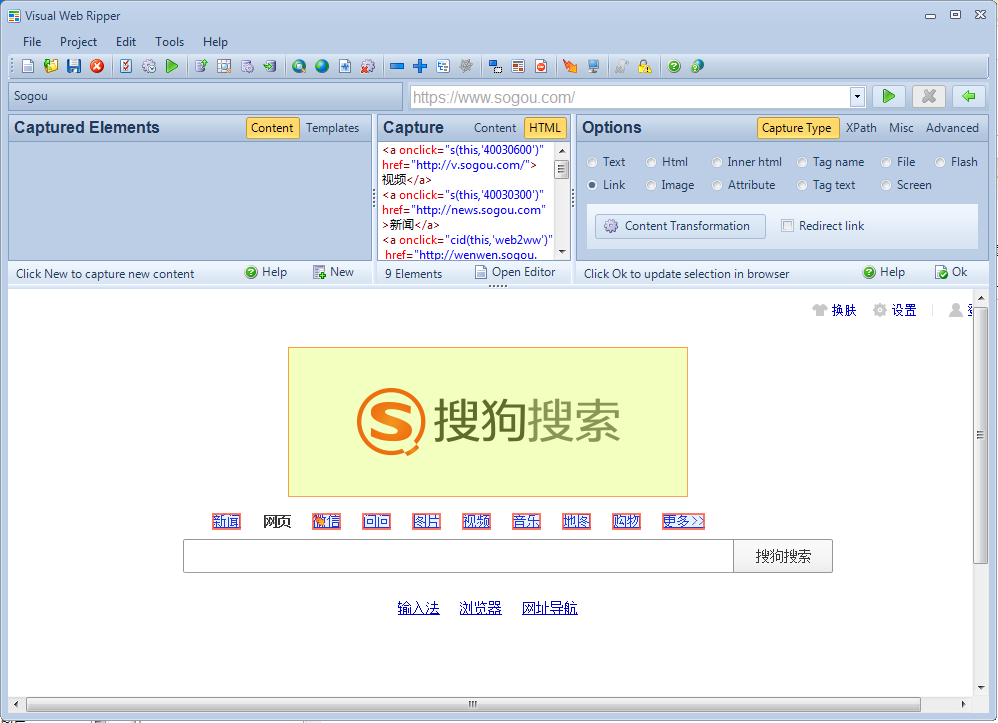The width and height of the screenshot is (998, 723).
Task: Open the Project menu
Action: (x=78, y=42)
